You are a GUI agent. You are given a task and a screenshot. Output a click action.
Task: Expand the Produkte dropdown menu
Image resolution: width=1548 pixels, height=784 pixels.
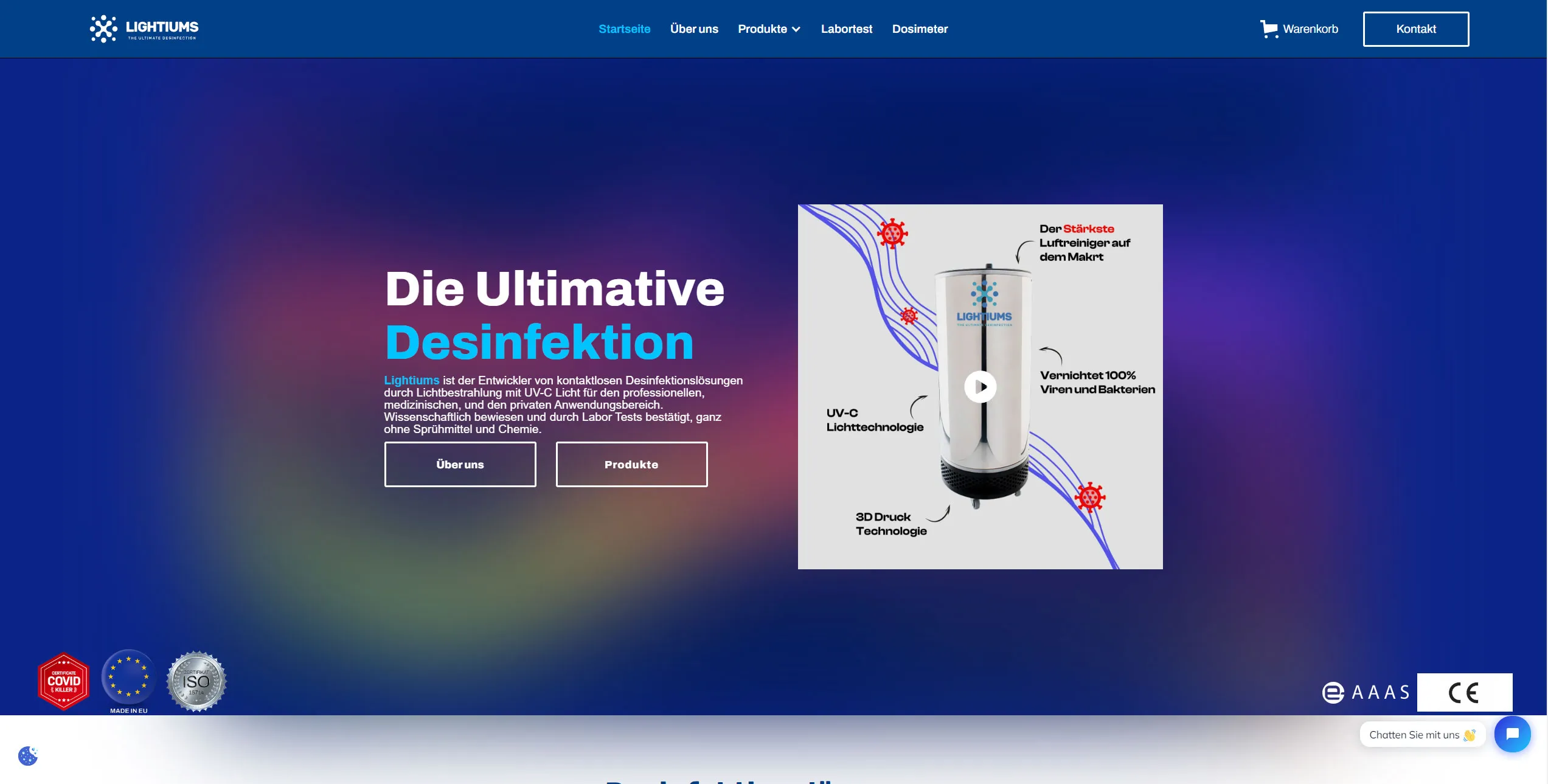coord(769,29)
